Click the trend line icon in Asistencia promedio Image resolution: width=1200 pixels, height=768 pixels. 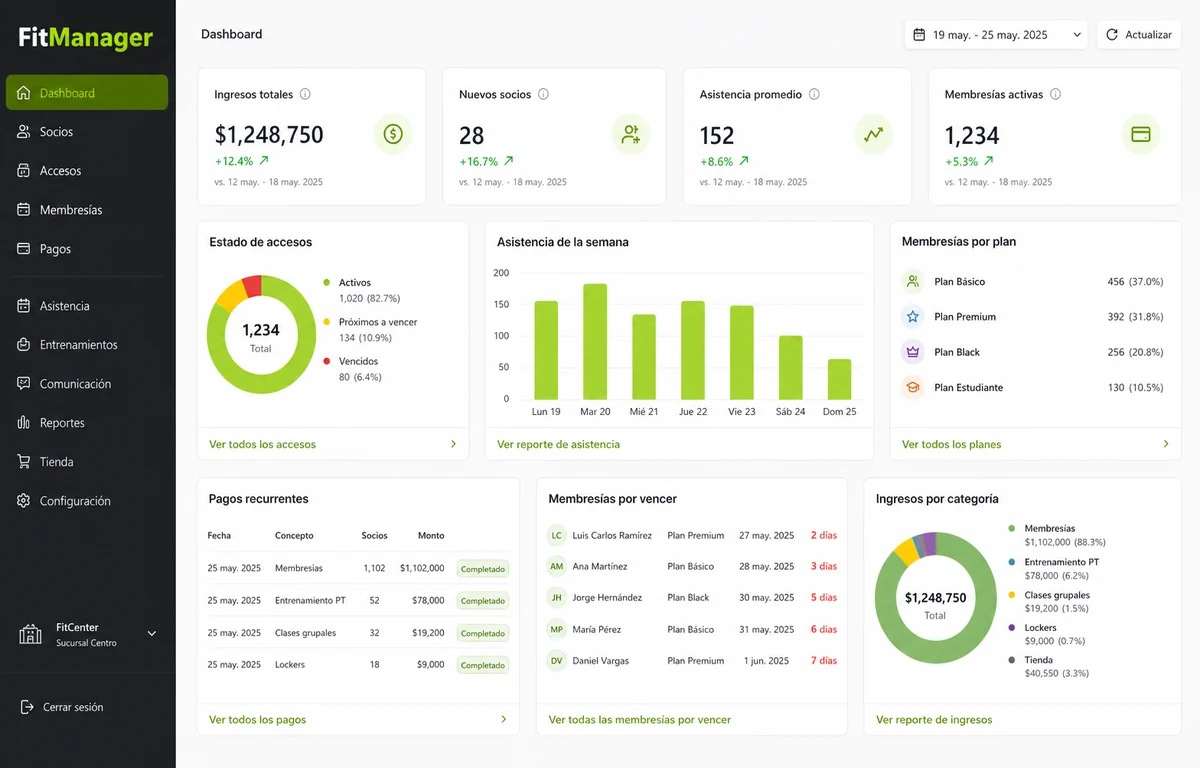click(x=874, y=134)
